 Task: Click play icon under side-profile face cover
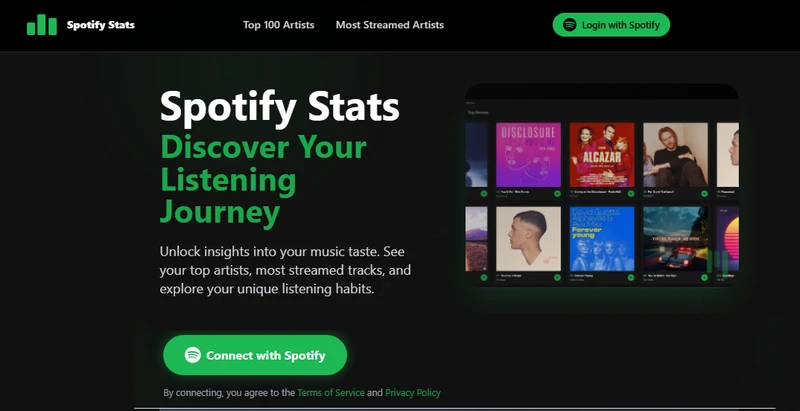(x=557, y=278)
